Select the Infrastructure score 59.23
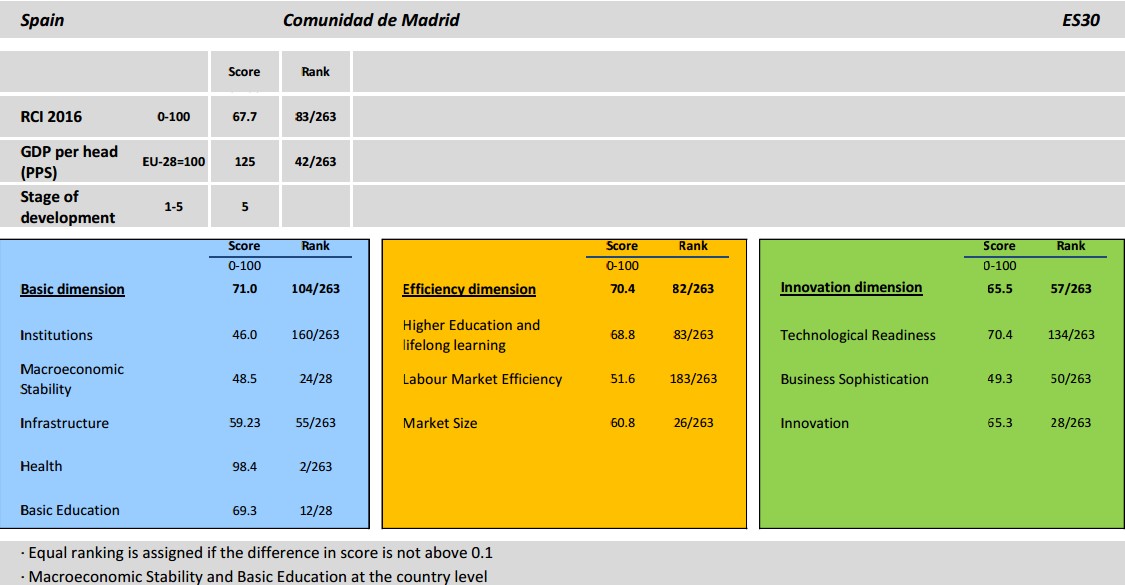Viewport: 1125px width, 585px height. point(244,423)
